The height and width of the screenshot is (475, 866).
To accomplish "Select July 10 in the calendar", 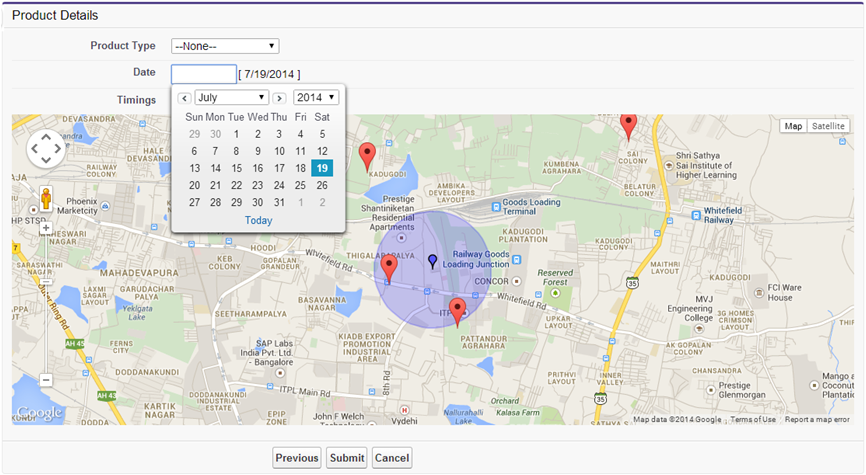I will point(279,151).
